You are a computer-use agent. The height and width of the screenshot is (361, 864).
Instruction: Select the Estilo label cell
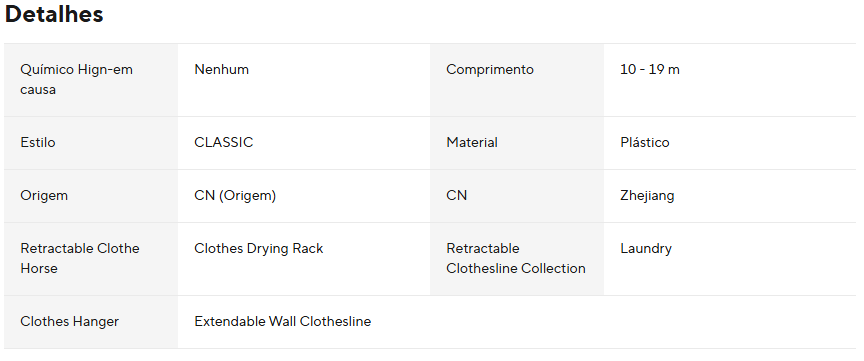click(91, 143)
